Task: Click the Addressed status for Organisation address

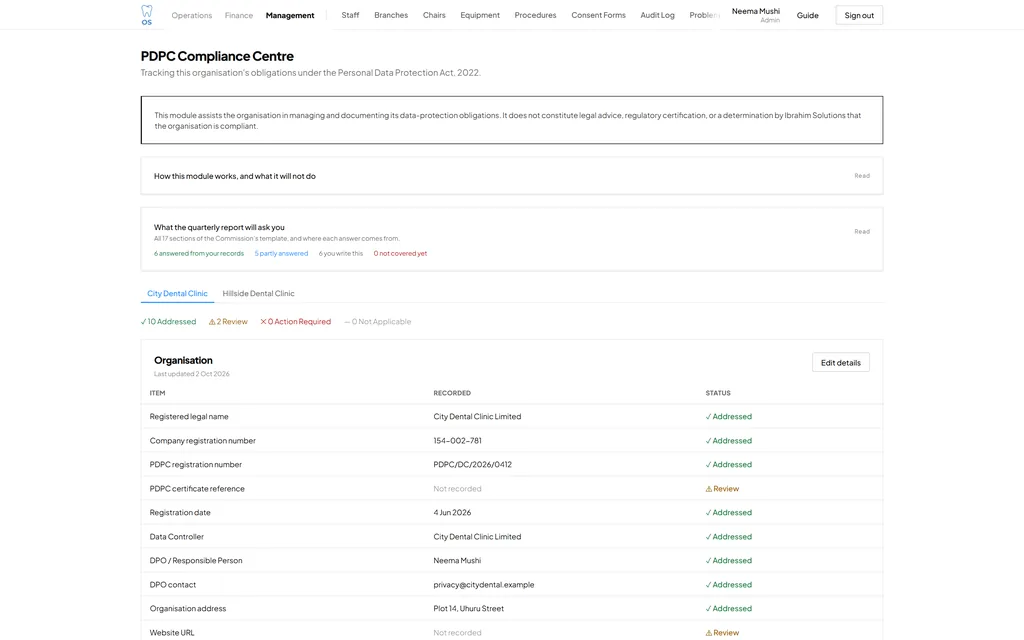Action: tap(728, 609)
